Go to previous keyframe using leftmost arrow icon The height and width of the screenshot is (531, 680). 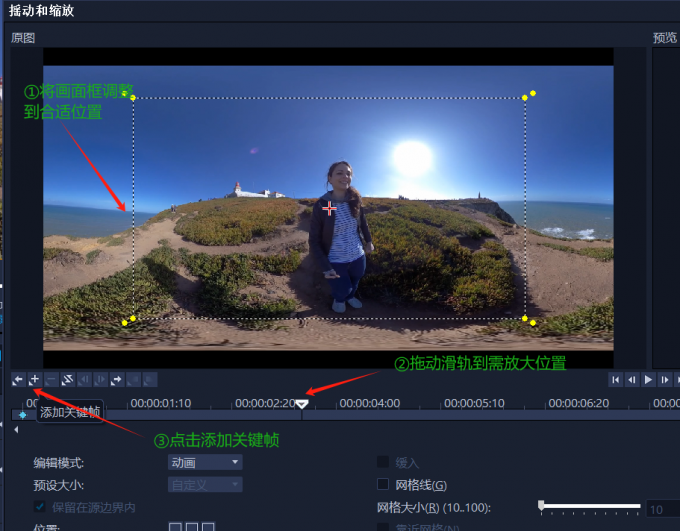[17, 380]
